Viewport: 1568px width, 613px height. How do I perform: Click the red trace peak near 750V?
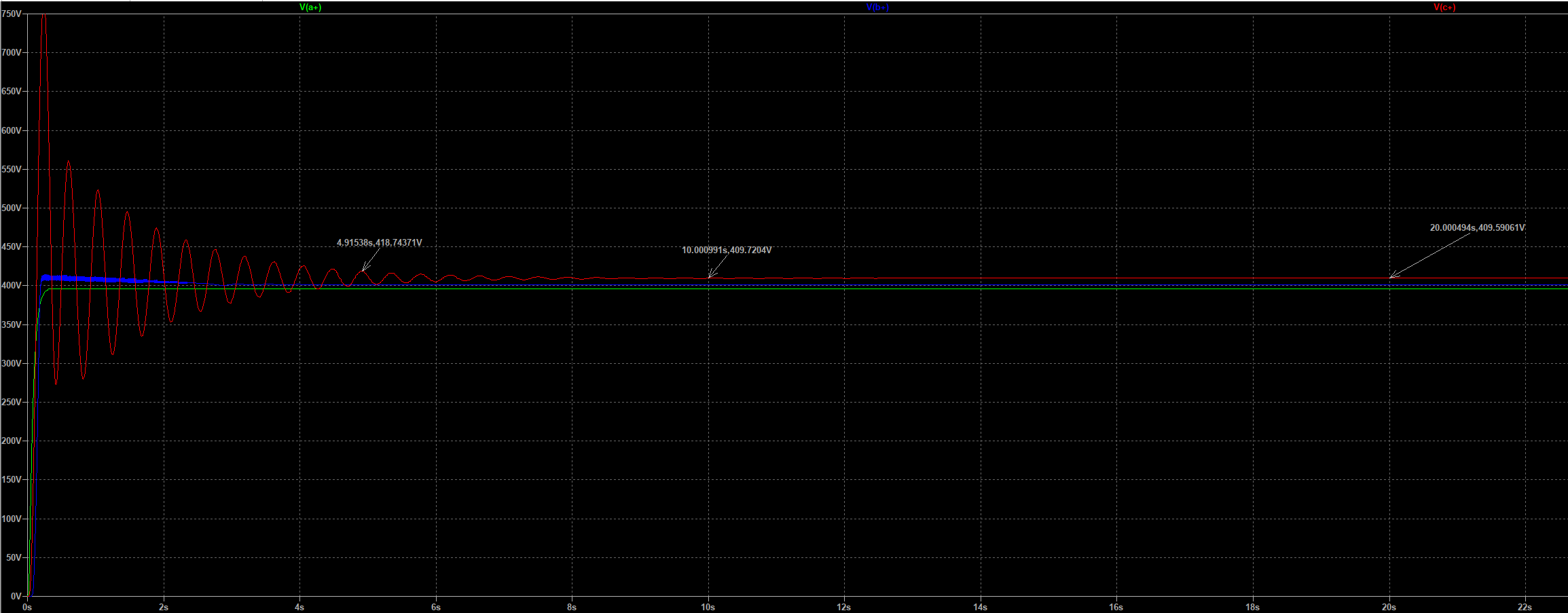[44, 15]
